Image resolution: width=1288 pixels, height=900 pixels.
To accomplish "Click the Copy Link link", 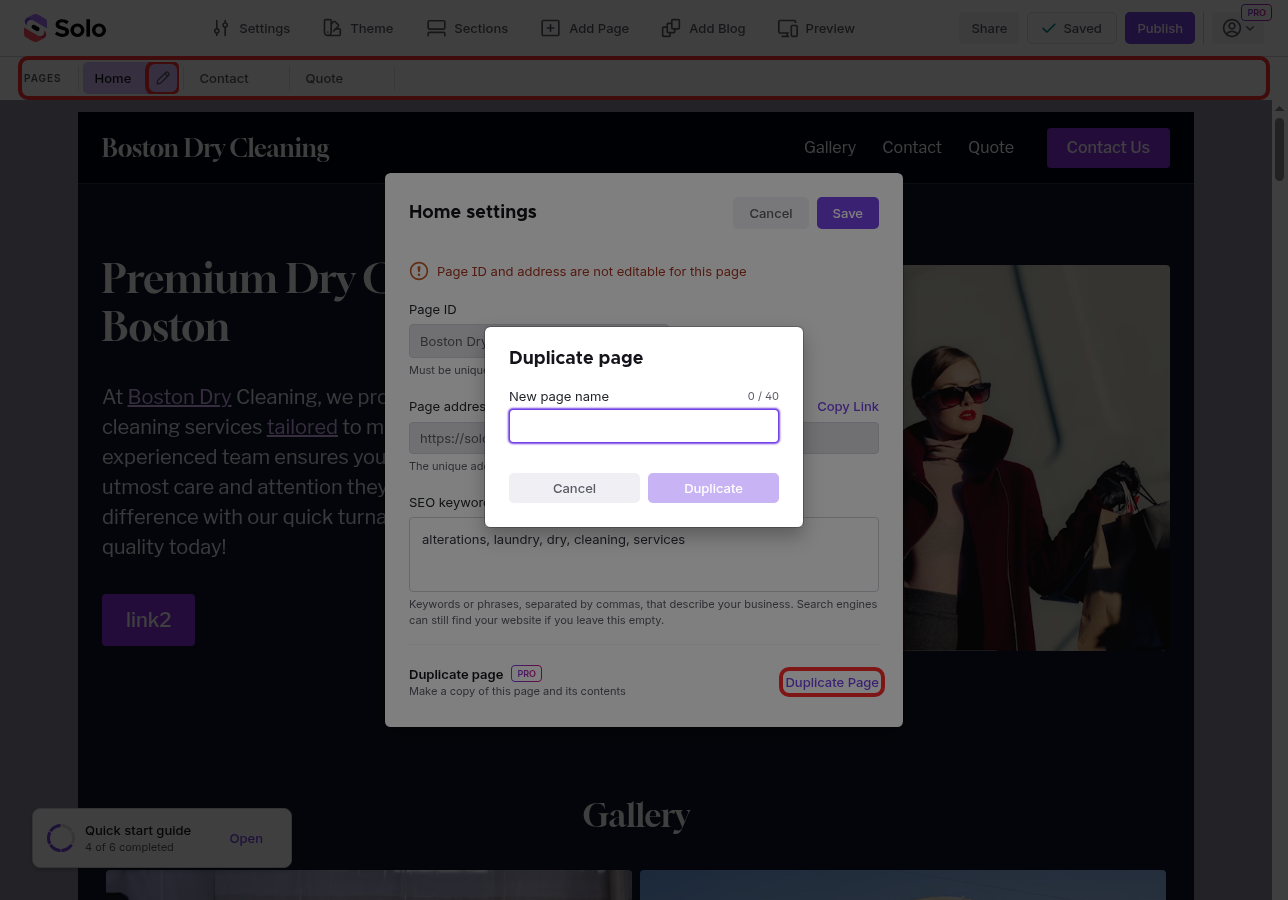I will pos(848,406).
